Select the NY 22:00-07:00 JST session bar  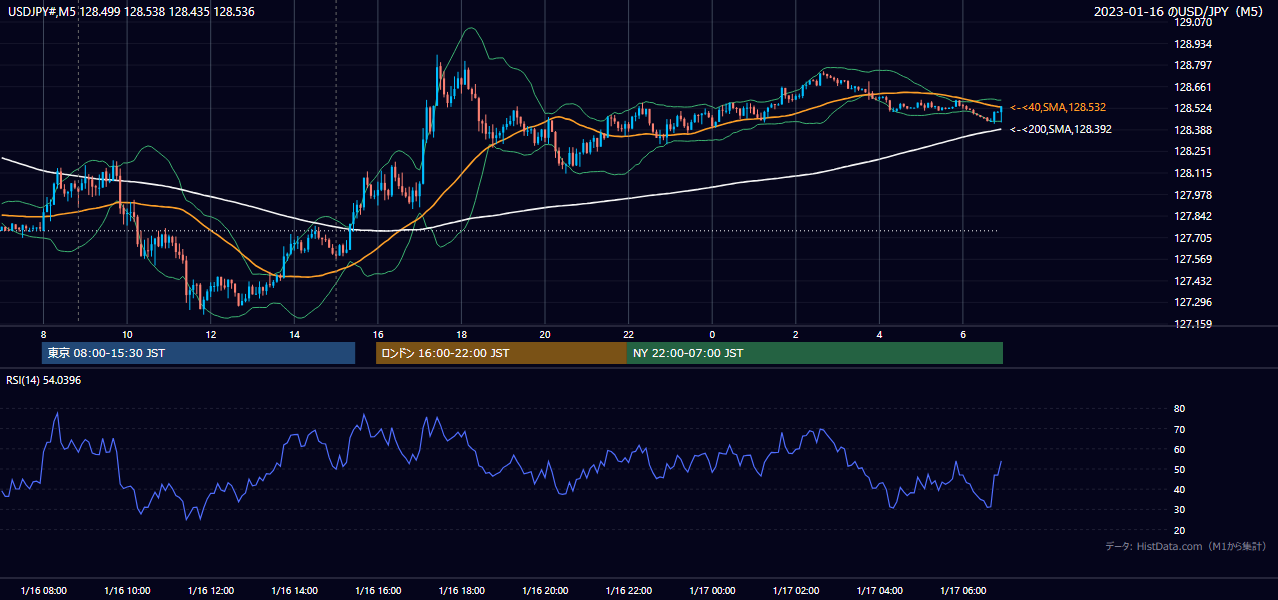coord(815,353)
